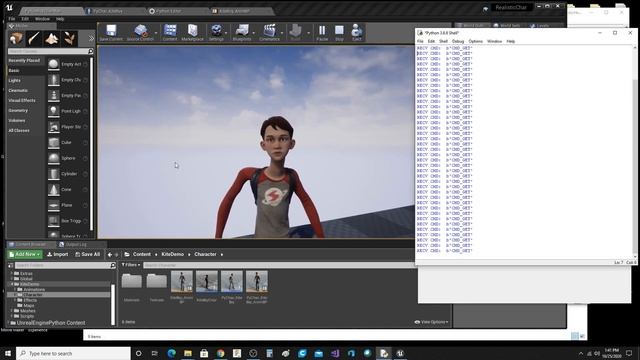The width and height of the screenshot is (640, 360).
Task: Select the Cinematic category
Action: pyautogui.click(x=18, y=90)
